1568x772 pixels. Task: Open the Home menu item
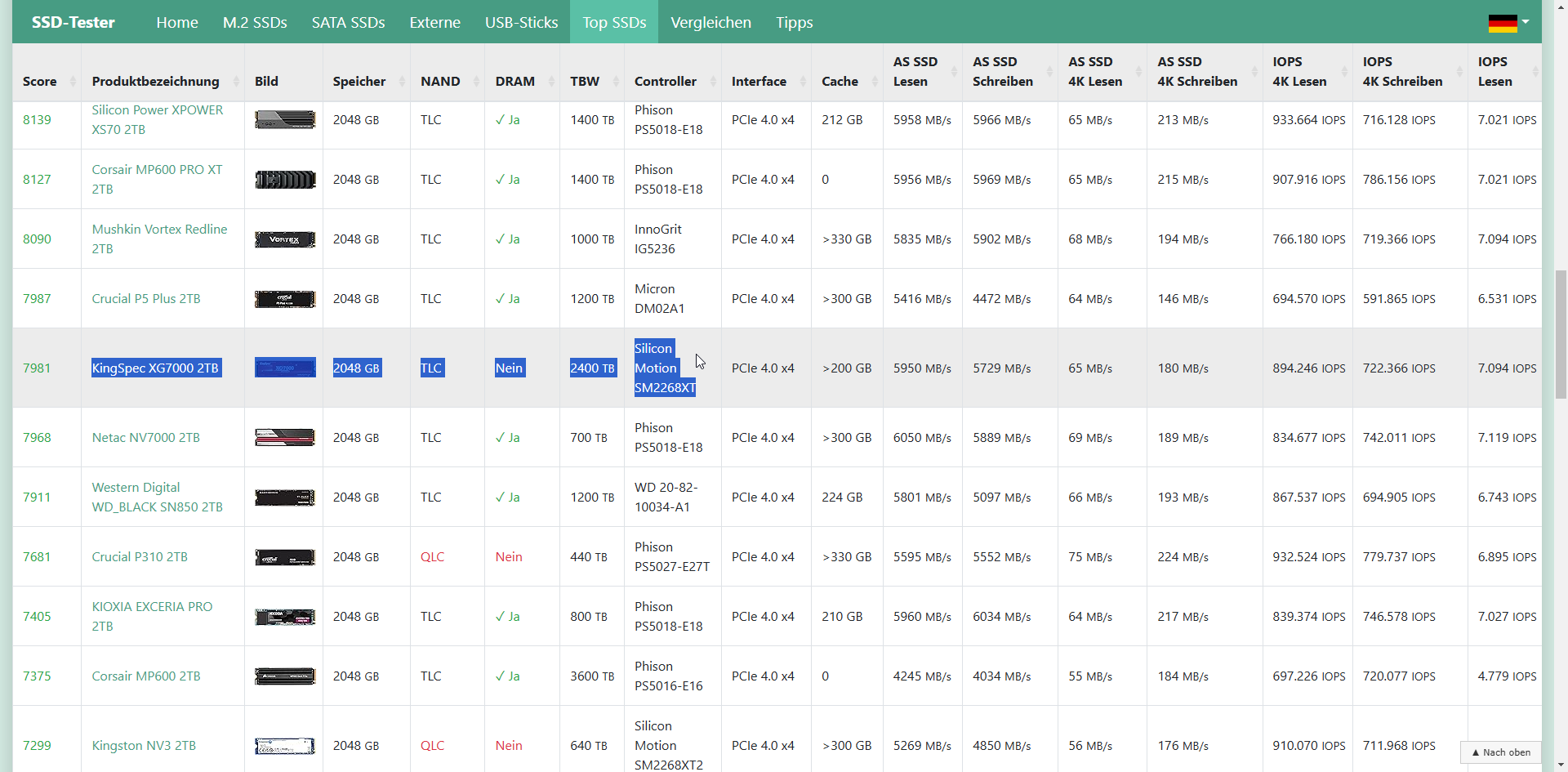[x=177, y=23]
